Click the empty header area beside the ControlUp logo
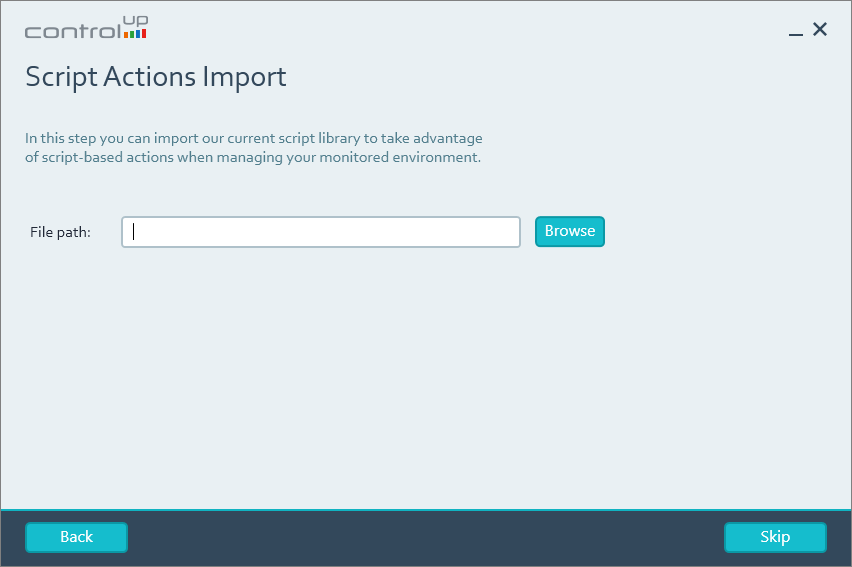The image size is (852, 567). click(450, 30)
